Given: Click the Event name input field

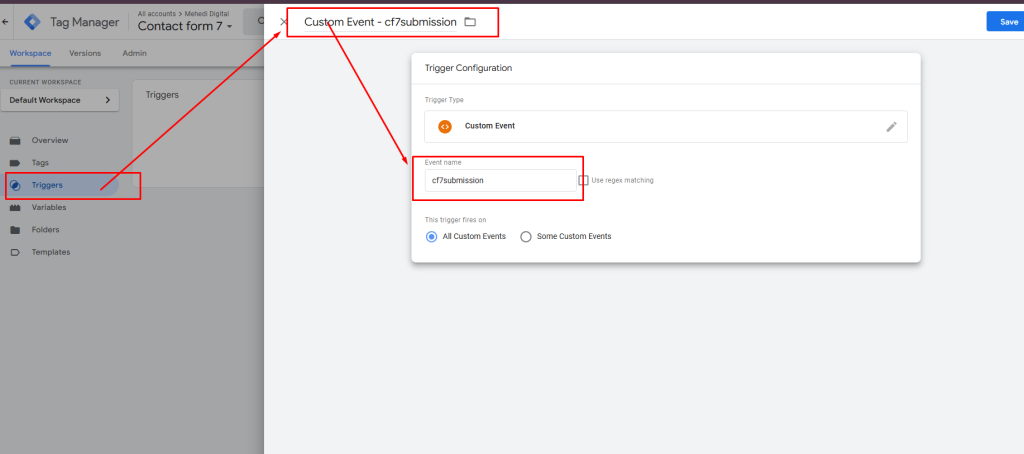Looking at the screenshot, I should coord(500,180).
